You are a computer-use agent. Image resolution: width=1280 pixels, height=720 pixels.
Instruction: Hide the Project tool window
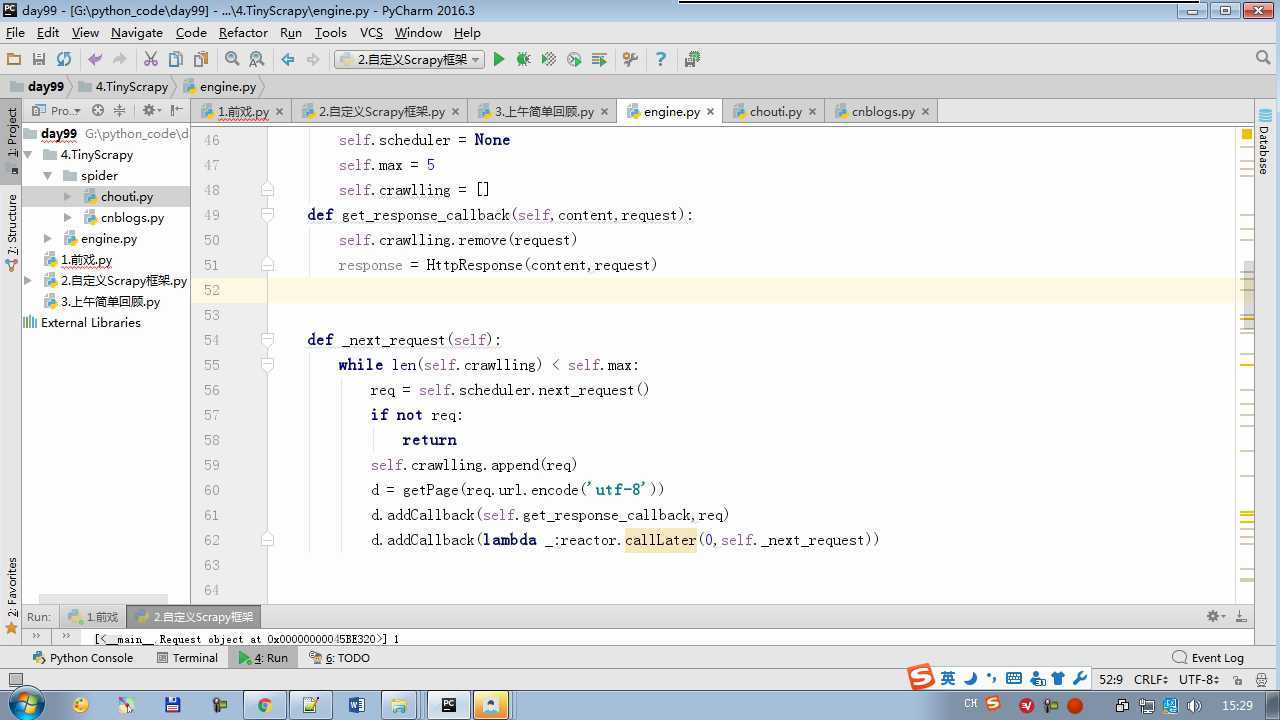pyautogui.click(x=177, y=111)
